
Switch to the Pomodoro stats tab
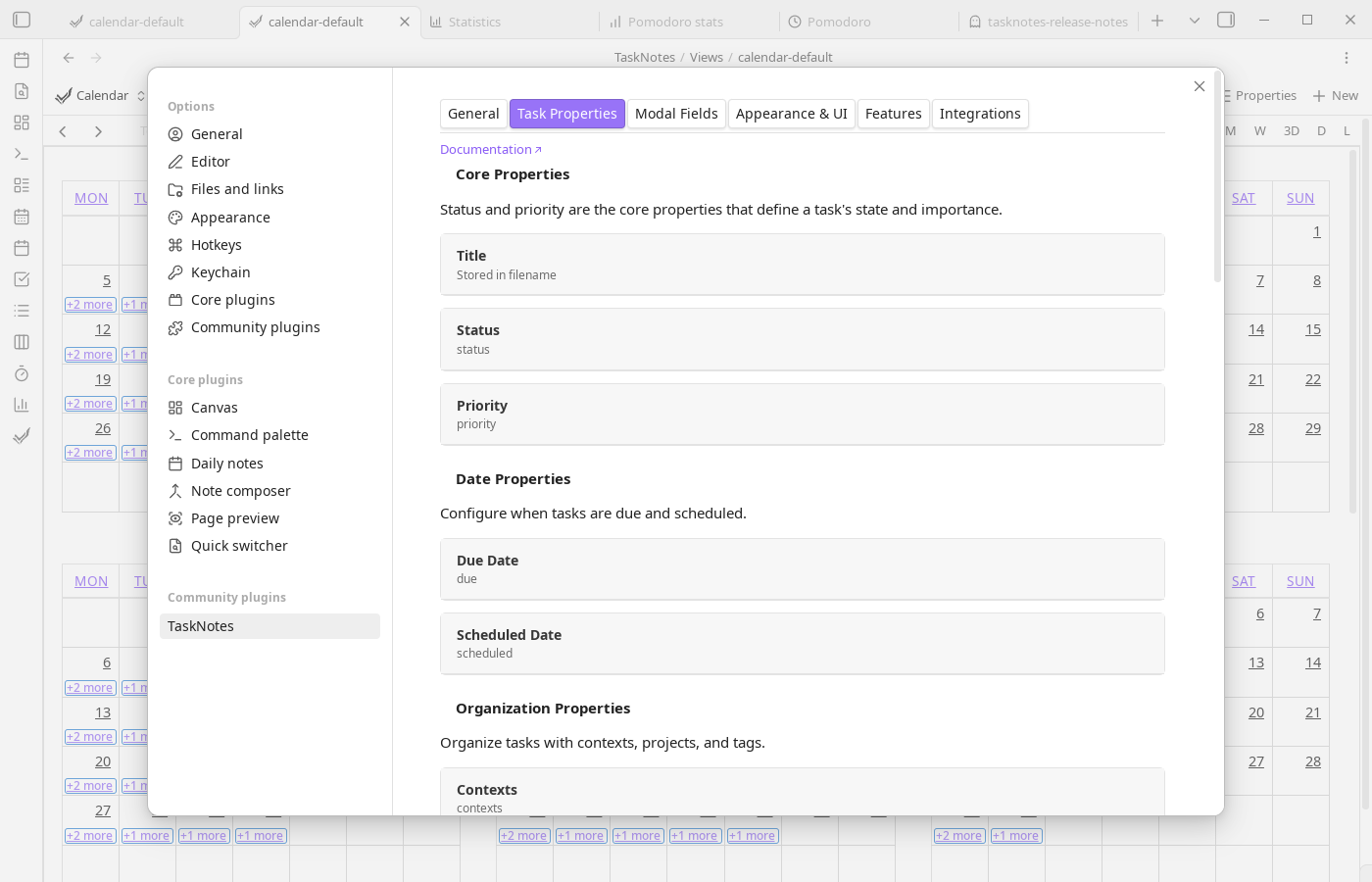pos(689,22)
